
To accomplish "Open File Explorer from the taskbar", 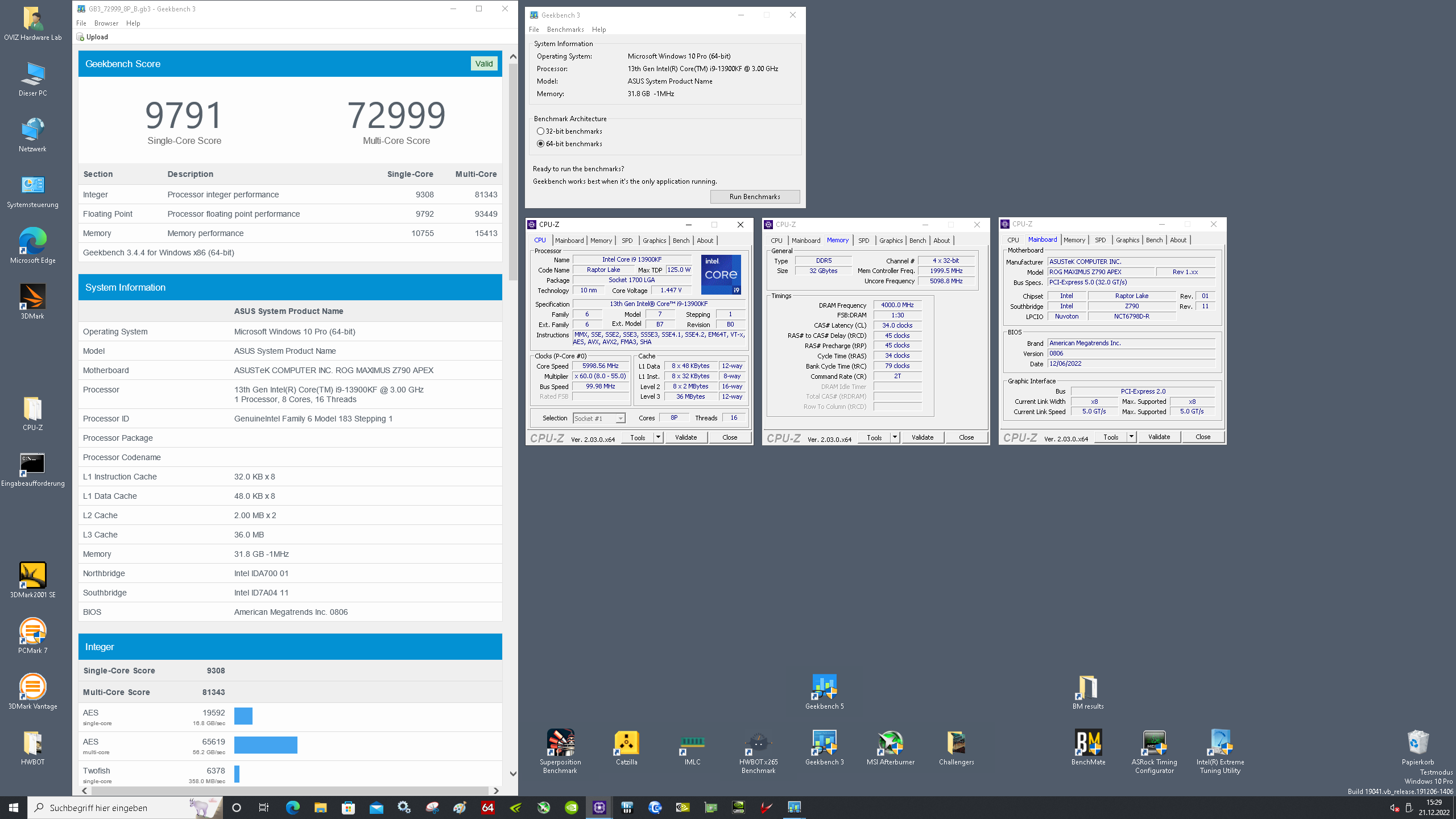I will pyautogui.click(x=320, y=808).
